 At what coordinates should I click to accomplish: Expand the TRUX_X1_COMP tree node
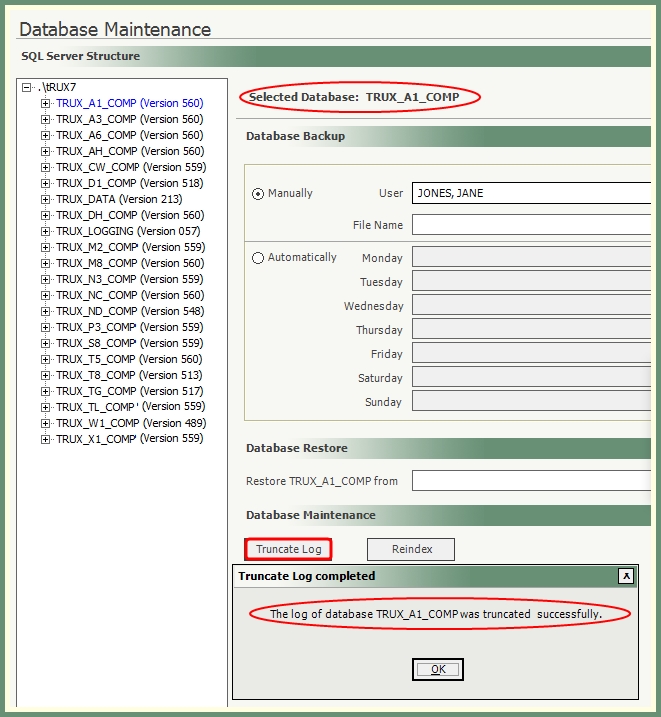(45, 439)
